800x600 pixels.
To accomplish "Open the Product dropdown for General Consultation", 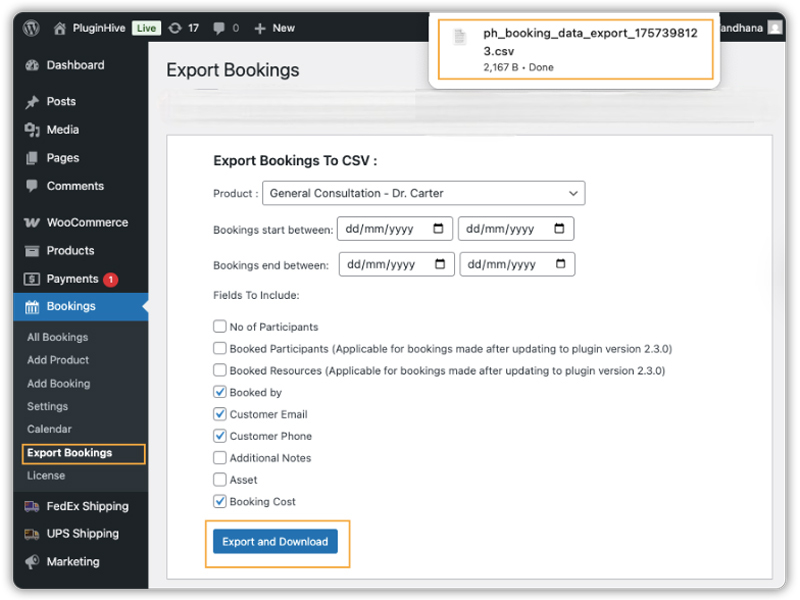I will pyautogui.click(x=422, y=193).
